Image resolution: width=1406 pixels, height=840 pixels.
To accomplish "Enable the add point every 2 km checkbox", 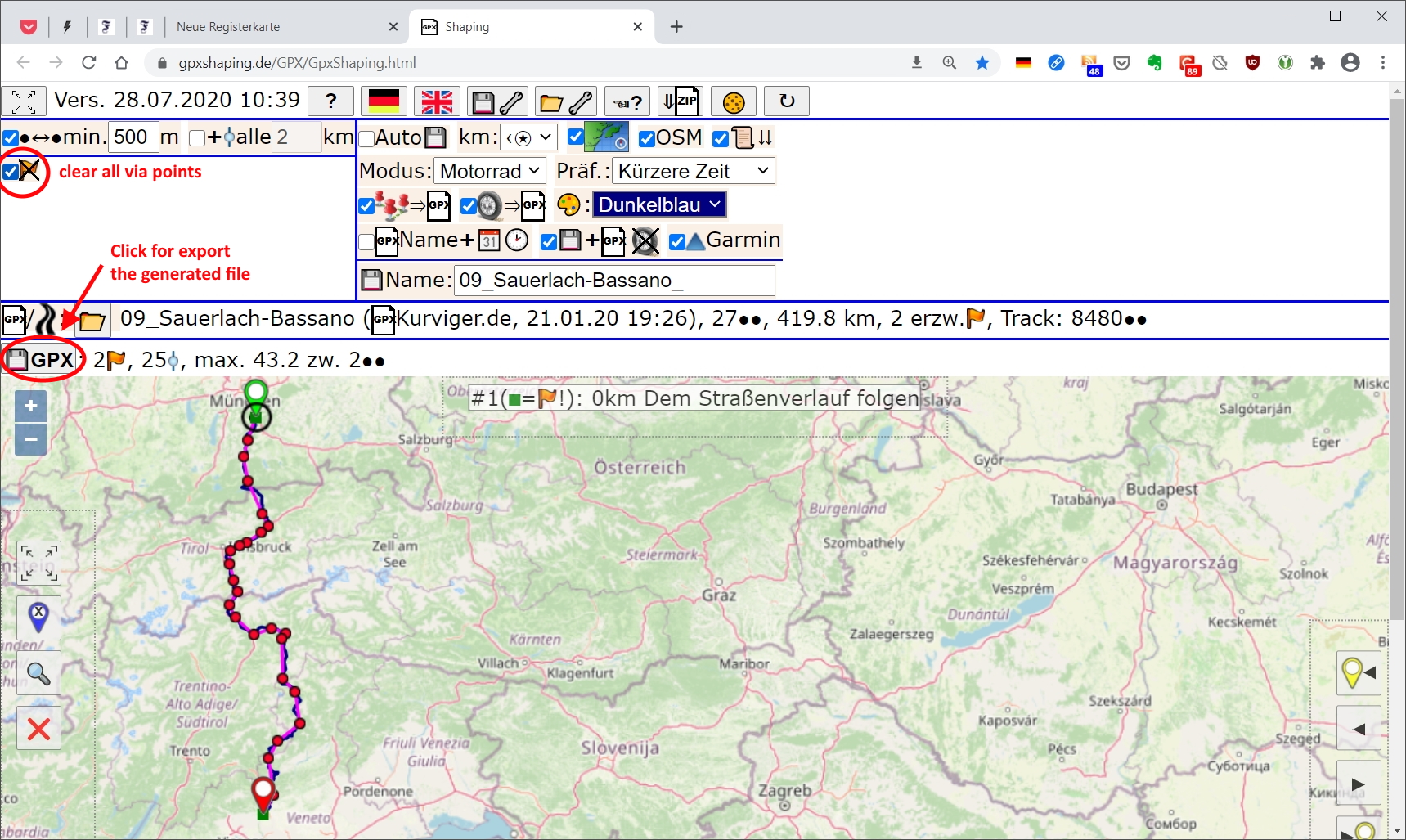I will (x=197, y=138).
